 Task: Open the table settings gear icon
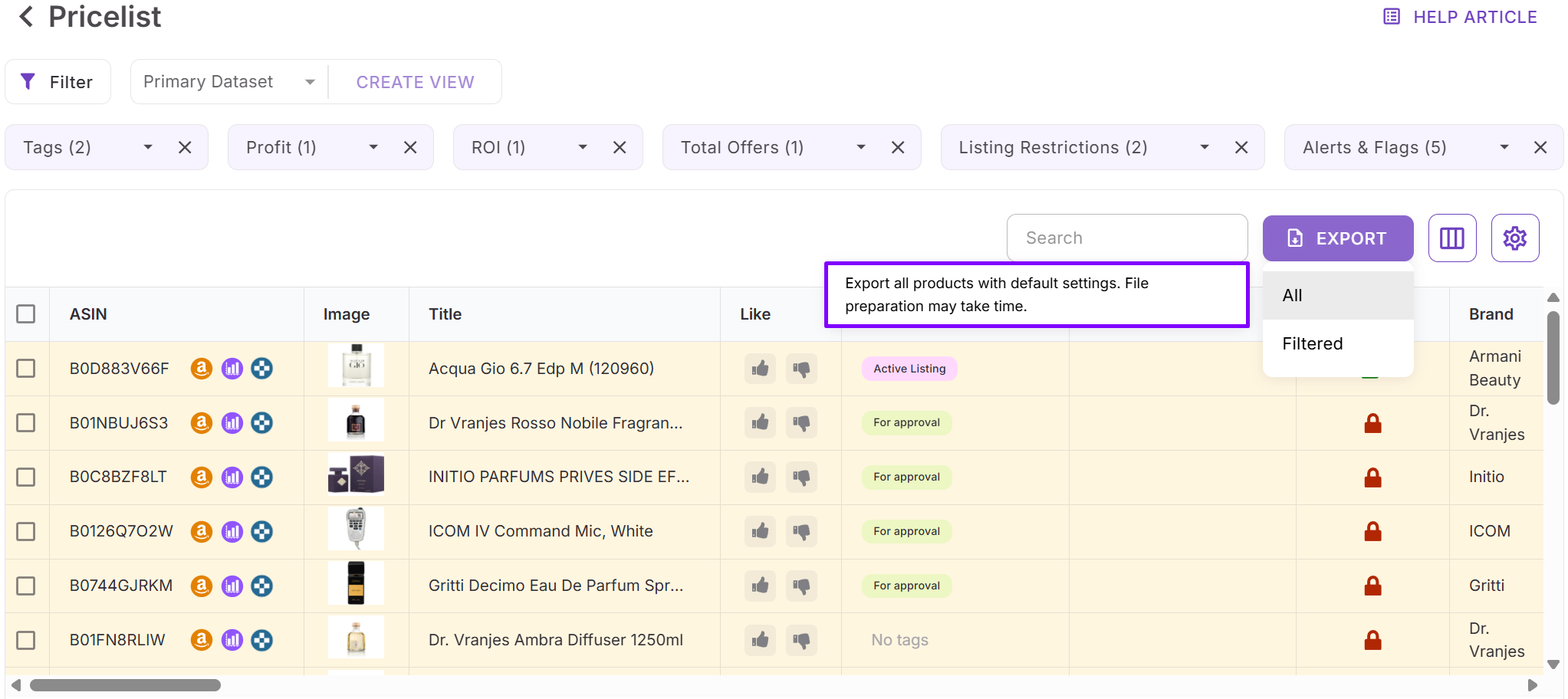tap(1515, 238)
